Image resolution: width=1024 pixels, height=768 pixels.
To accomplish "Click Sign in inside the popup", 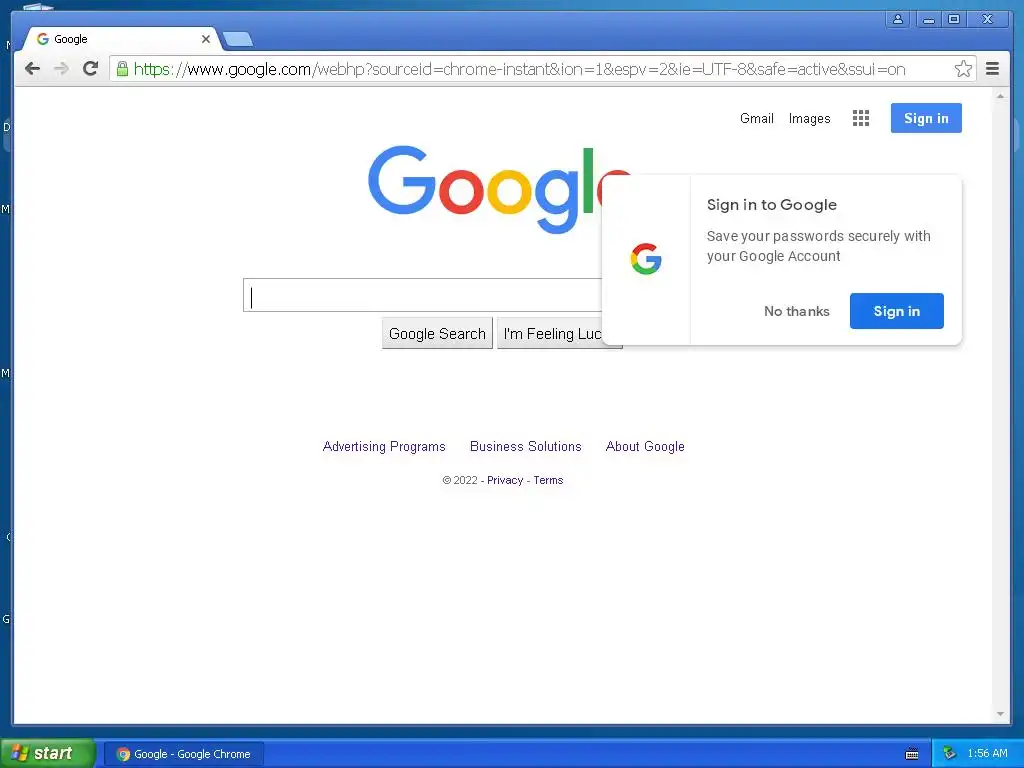I will pyautogui.click(x=897, y=311).
